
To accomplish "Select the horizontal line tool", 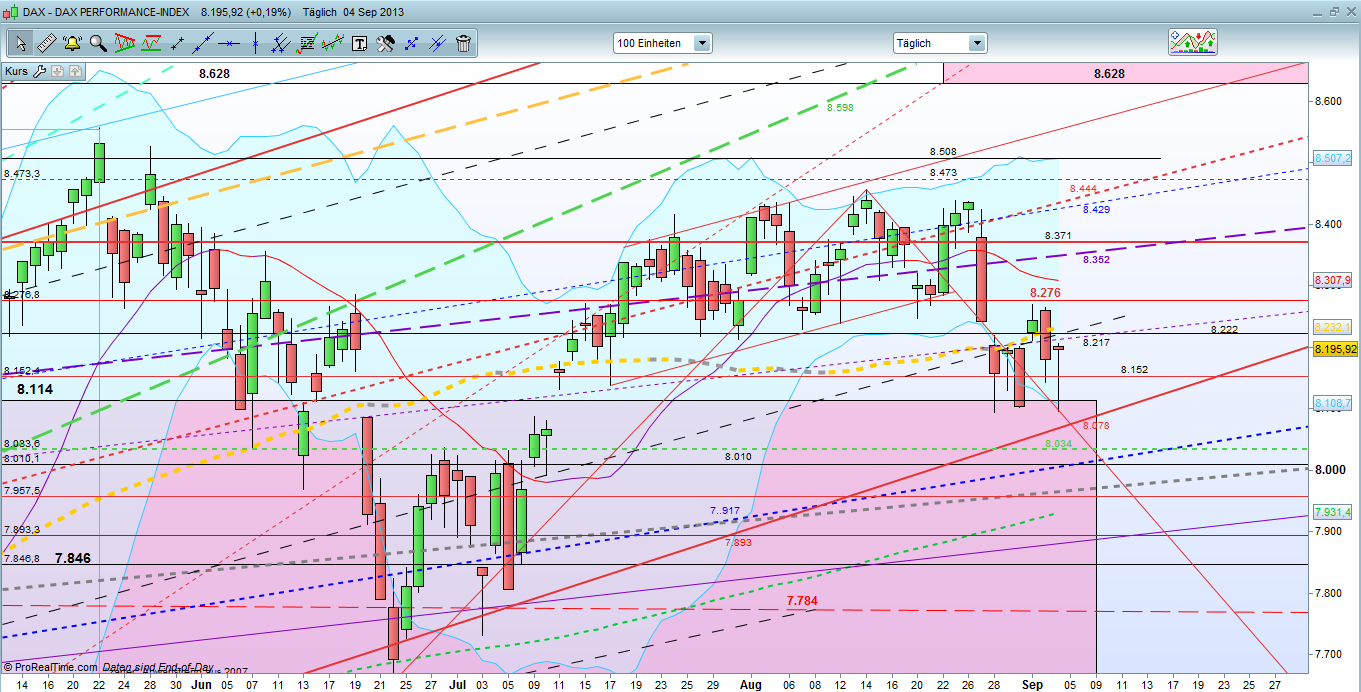I will [x=230, y=43].
